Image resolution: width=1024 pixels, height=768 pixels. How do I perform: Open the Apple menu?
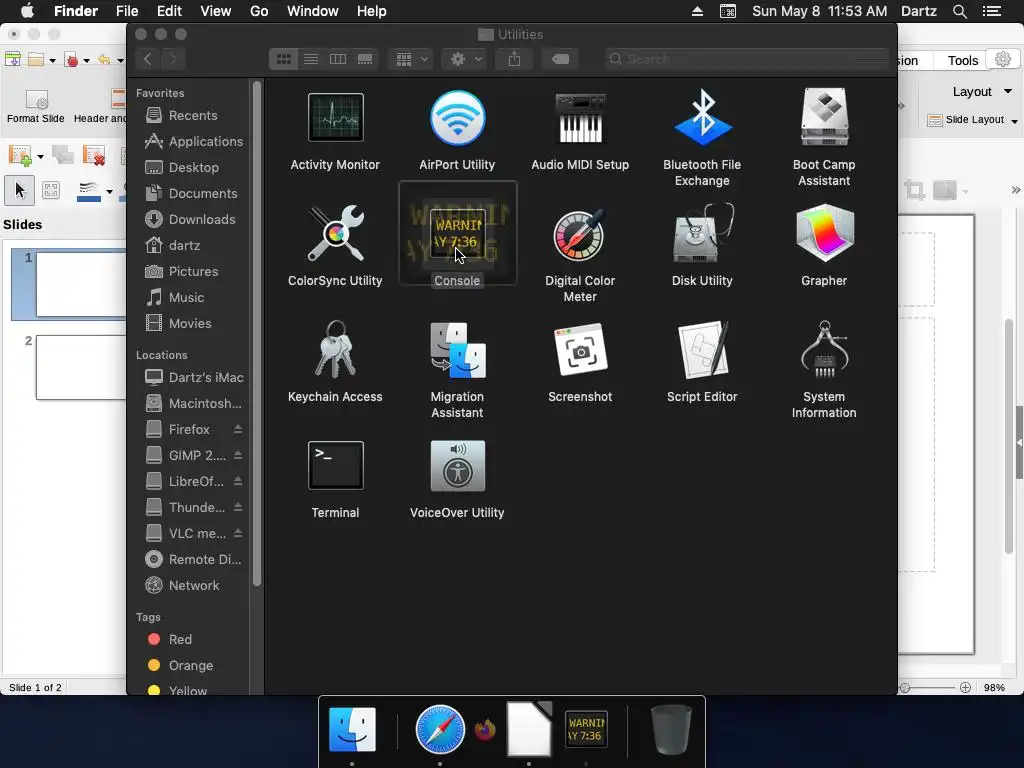(27, 11)
